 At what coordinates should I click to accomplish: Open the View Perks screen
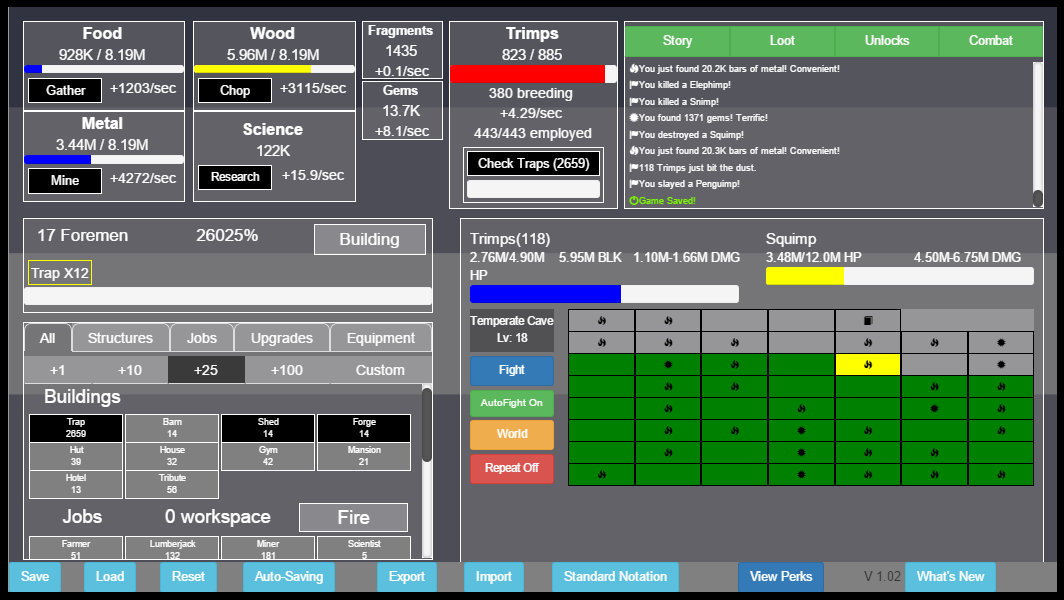coord(781,577)
